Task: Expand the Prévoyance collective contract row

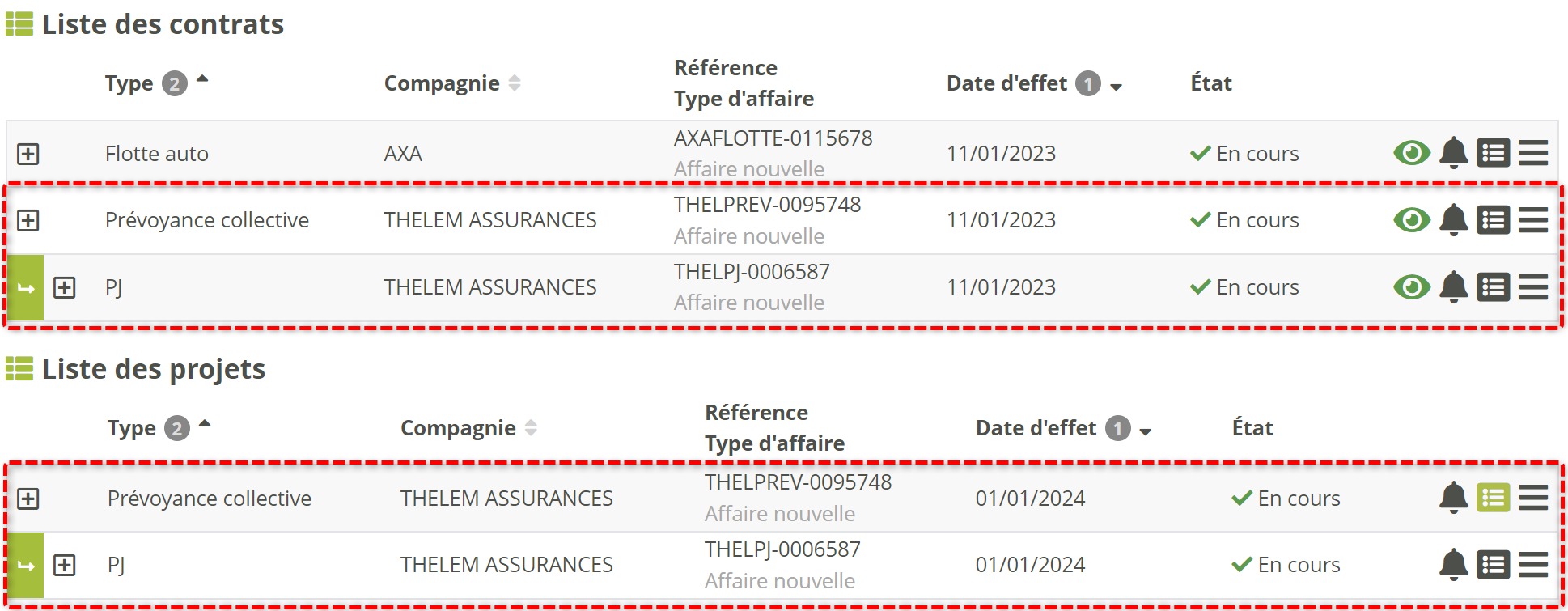Action: point(28,220)
